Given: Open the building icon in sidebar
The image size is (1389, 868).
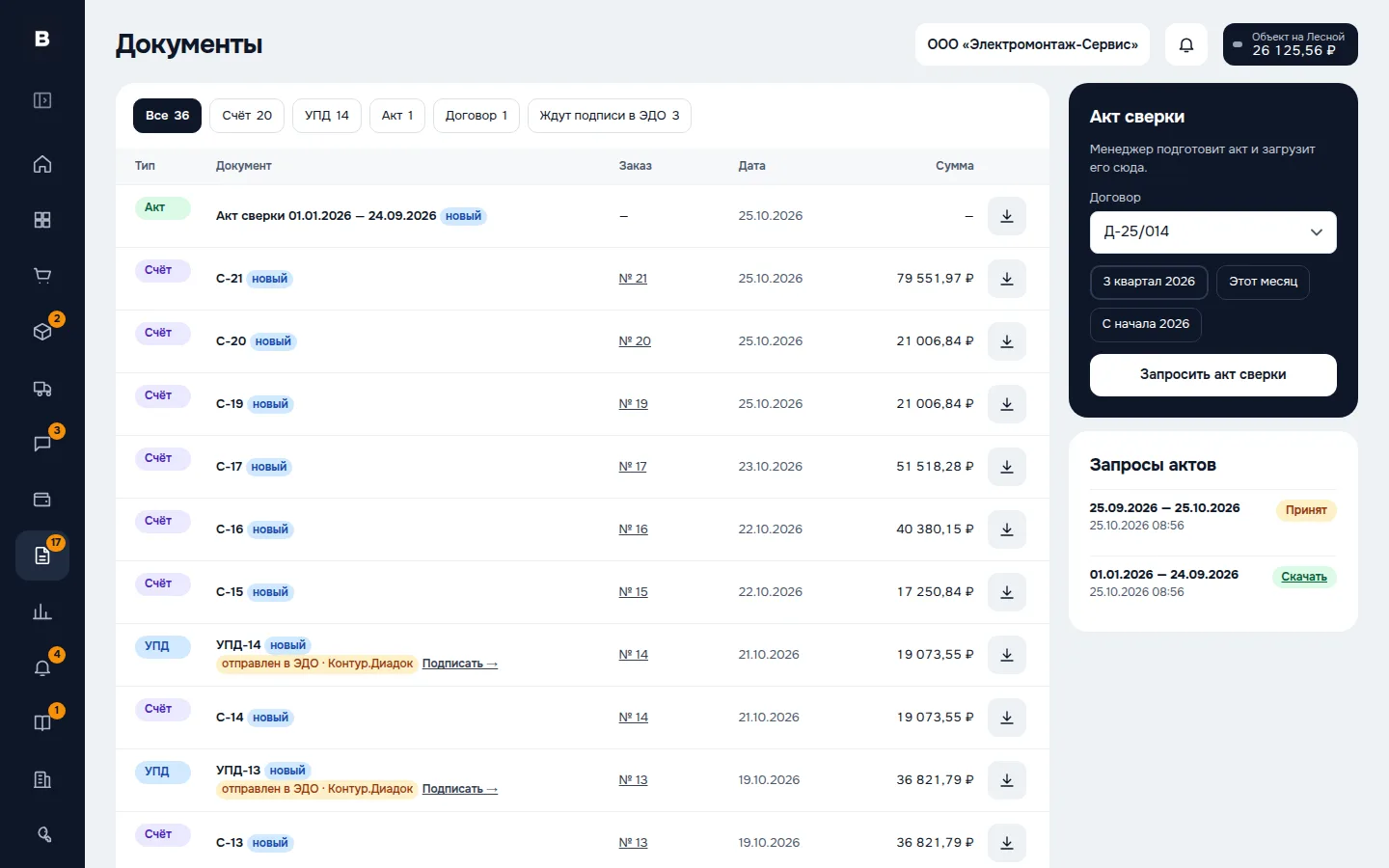Looking at the screenshot, I should 42,779.
